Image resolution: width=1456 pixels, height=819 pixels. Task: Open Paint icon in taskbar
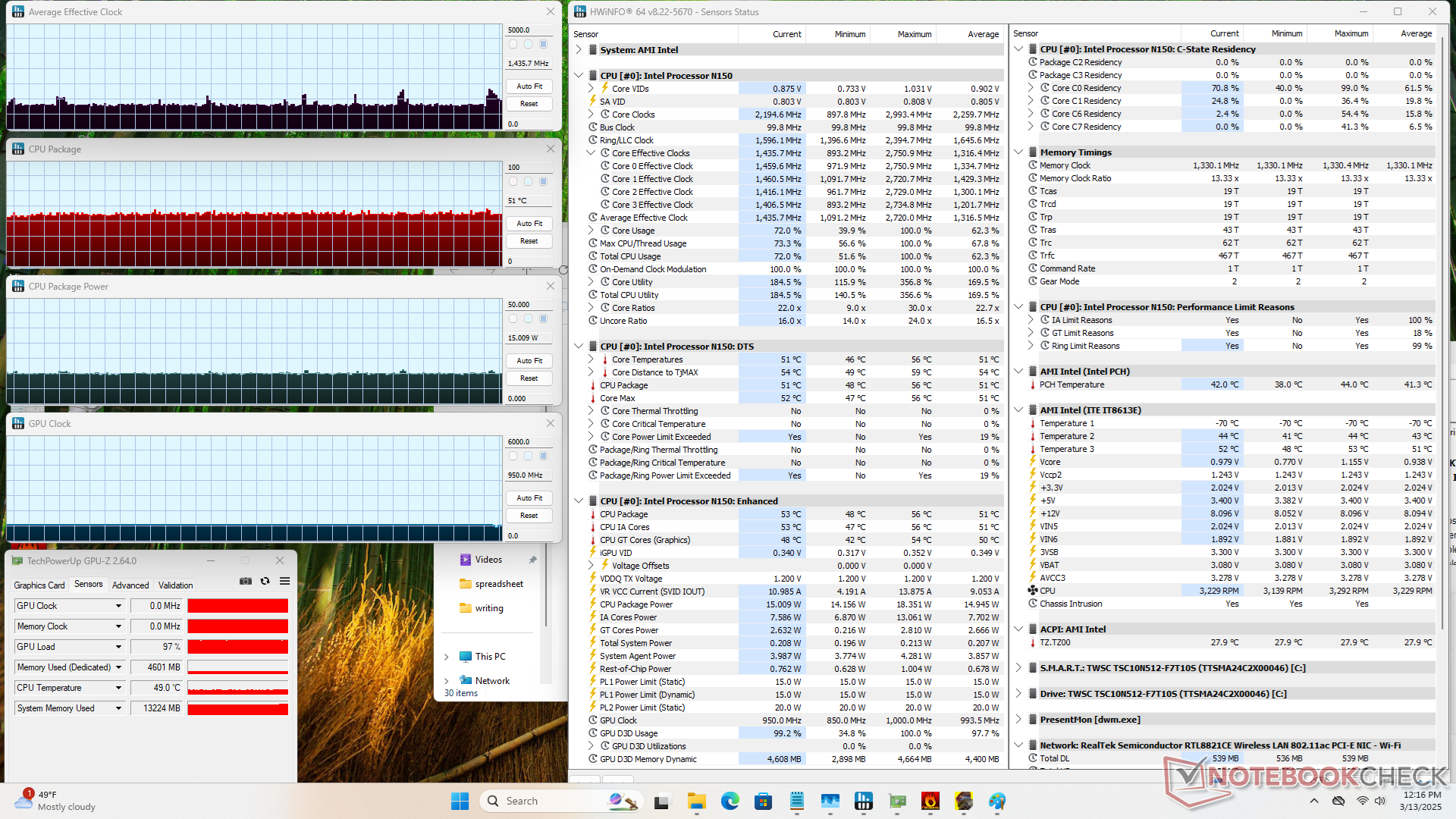click(x=997, y=801)
